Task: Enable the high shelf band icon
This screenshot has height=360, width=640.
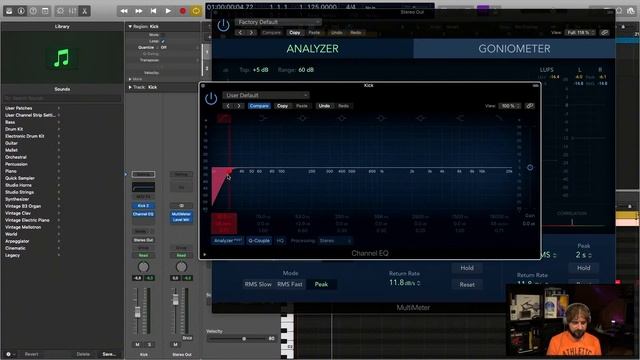Action: (460, 118)
